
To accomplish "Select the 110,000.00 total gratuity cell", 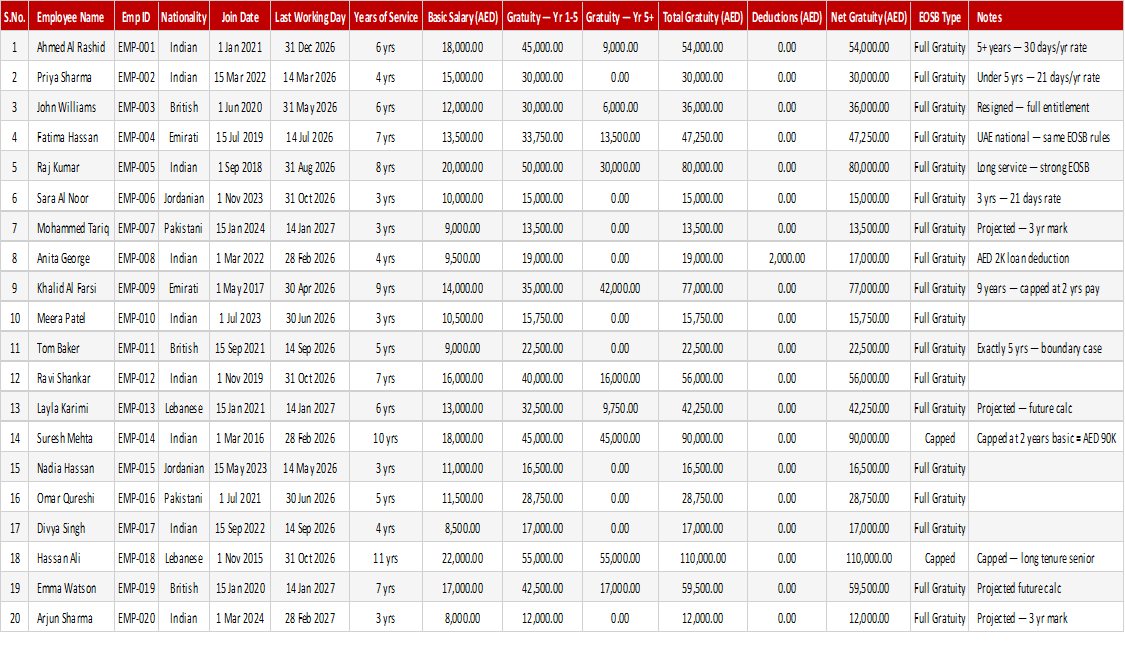I will (x=702, y=559).
